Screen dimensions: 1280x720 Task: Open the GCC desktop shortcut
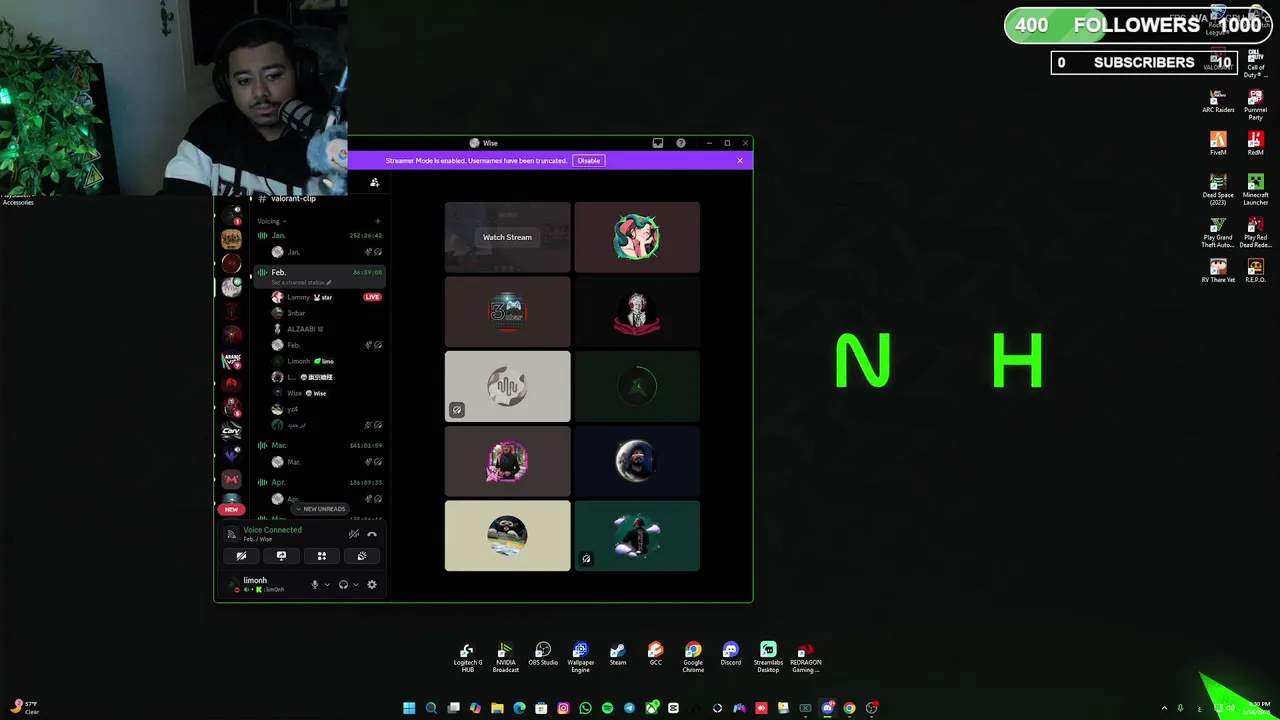(655, 654)
